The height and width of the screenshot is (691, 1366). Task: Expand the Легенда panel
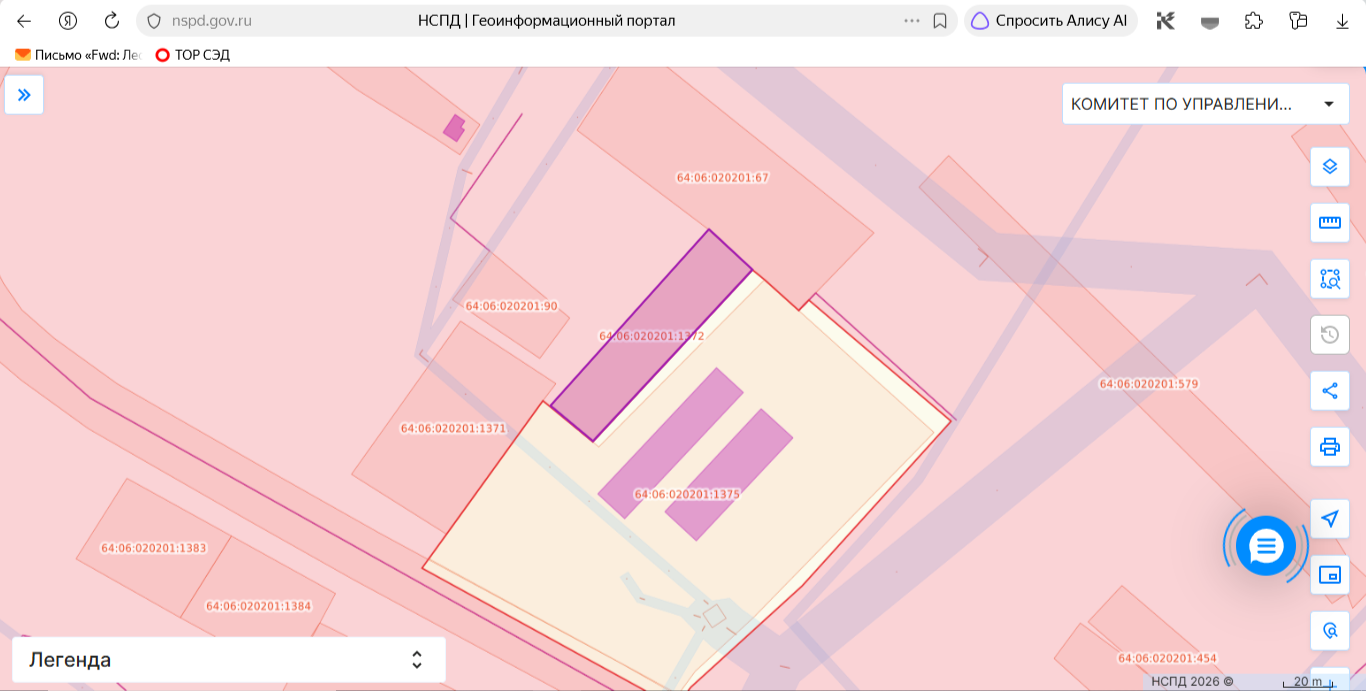229,660
